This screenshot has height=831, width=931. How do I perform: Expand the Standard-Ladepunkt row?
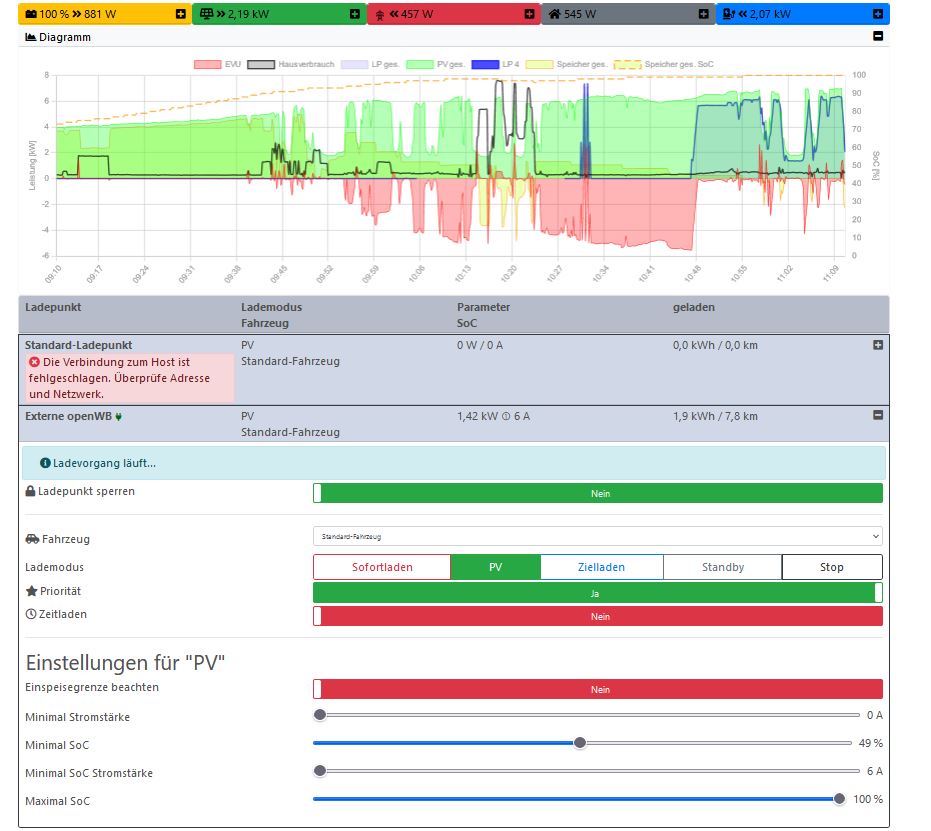[x=878, y=345]
